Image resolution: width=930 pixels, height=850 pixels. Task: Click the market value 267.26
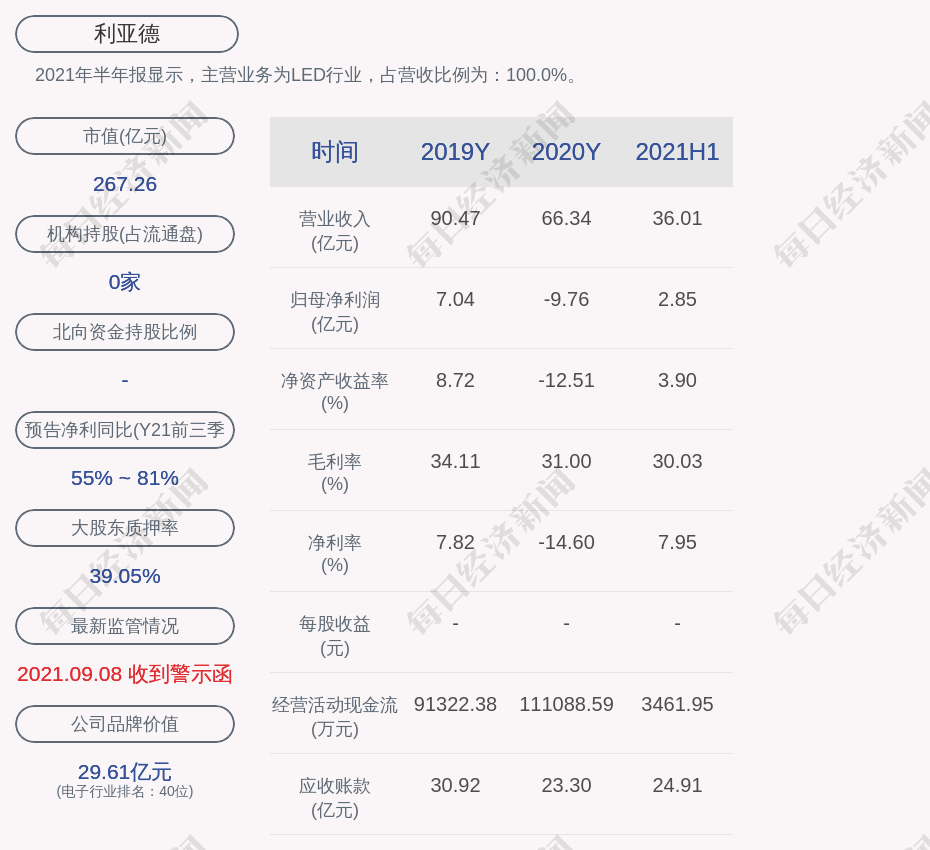pyautogui.click(x=125, y=184)
